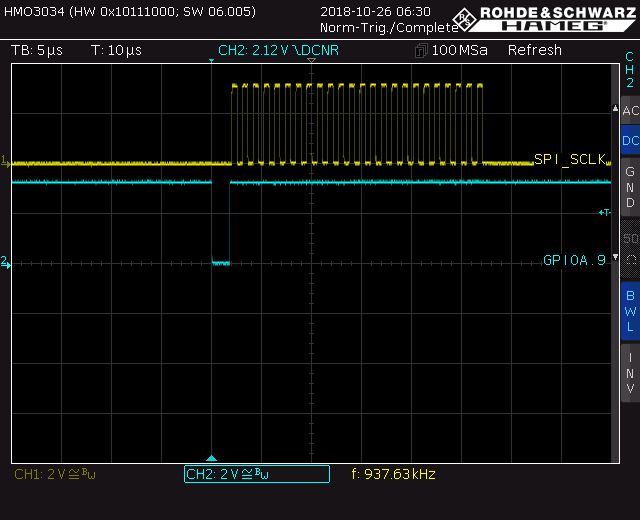Click the TB: 5 µs timebase readout

(37, 50)
